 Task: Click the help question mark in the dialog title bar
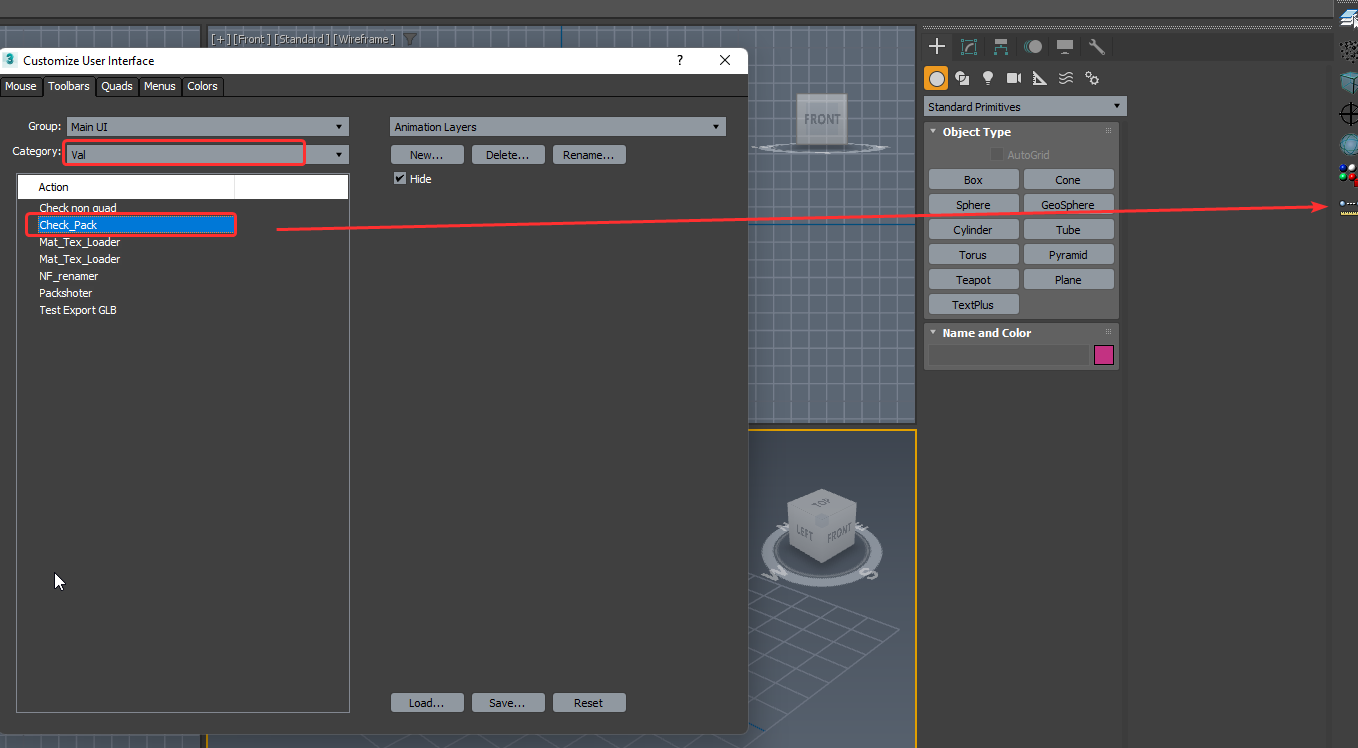pyautogui.click(x=680, y=60)
